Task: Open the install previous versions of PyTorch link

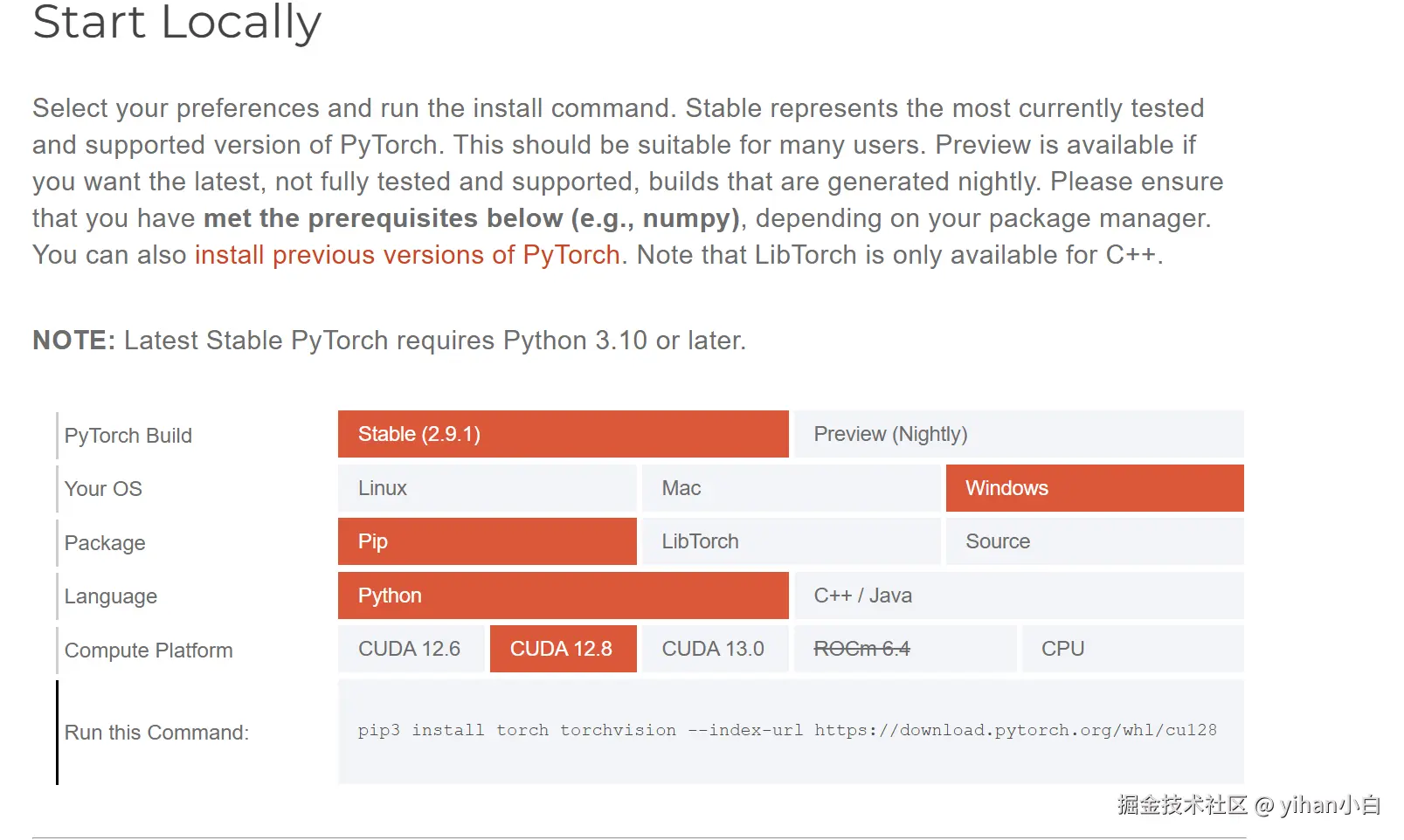Action: pyautogui.click(x=407, y=255)
